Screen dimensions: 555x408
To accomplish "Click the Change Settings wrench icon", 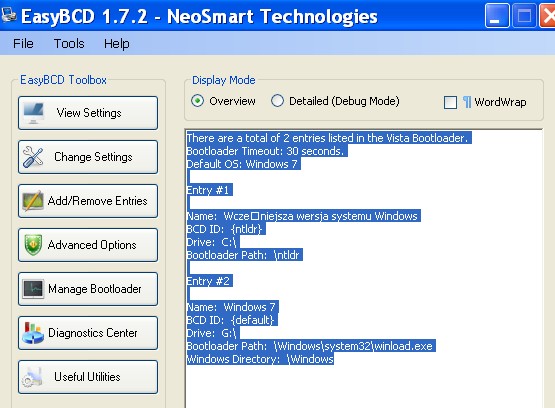I will click(x=33, y=157).
